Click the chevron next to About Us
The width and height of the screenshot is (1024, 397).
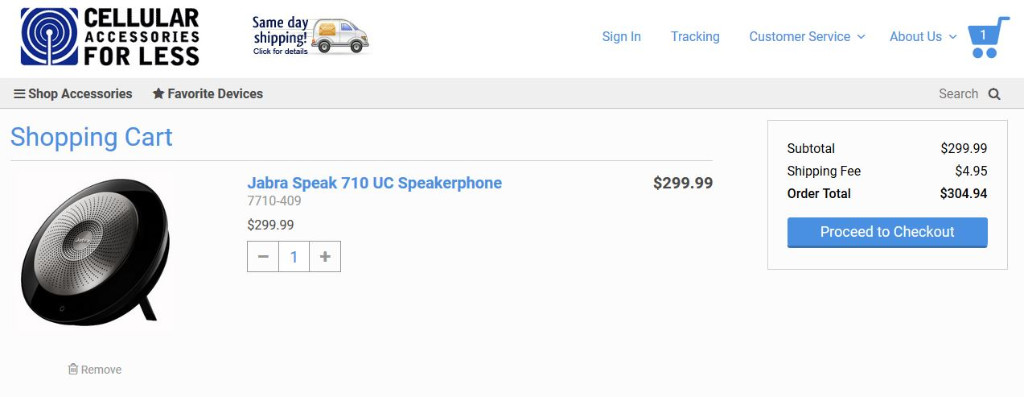pyautogui.click(x=952, y=37)
